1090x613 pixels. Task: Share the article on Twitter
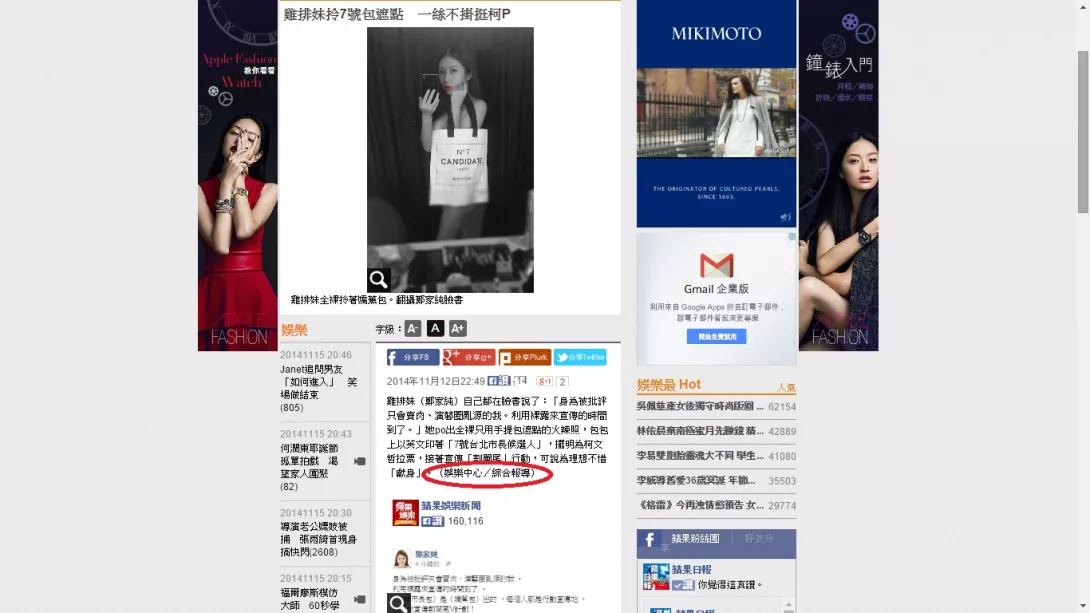coord(580,357)
